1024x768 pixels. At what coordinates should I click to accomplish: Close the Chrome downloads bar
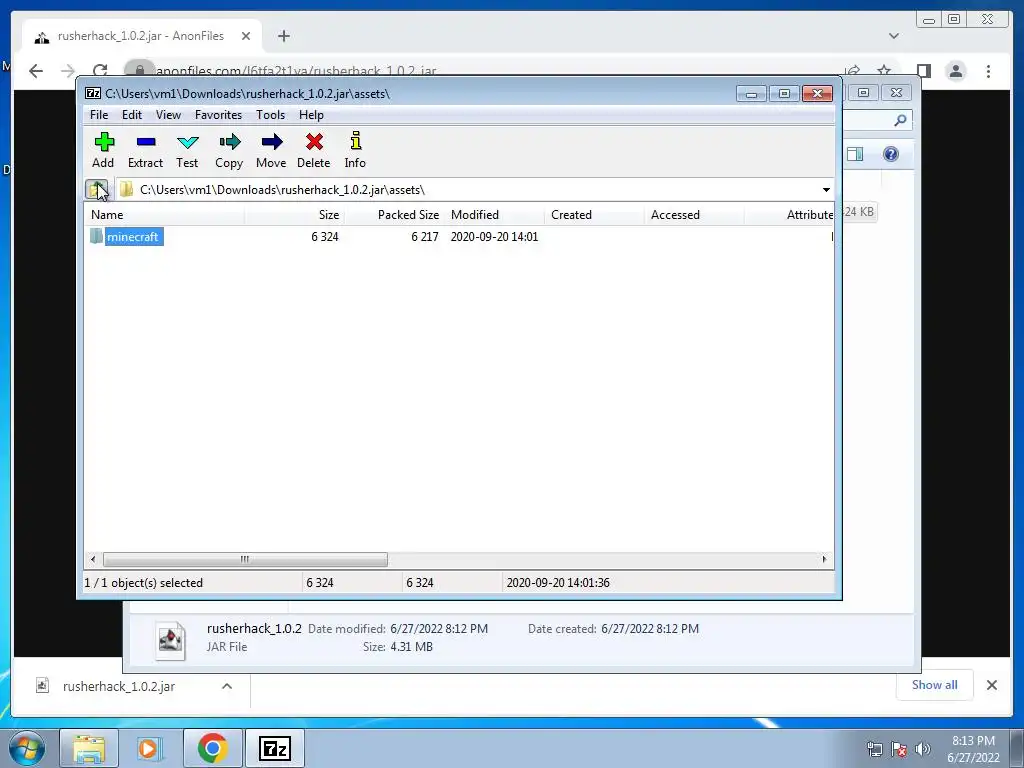[991, 684]
